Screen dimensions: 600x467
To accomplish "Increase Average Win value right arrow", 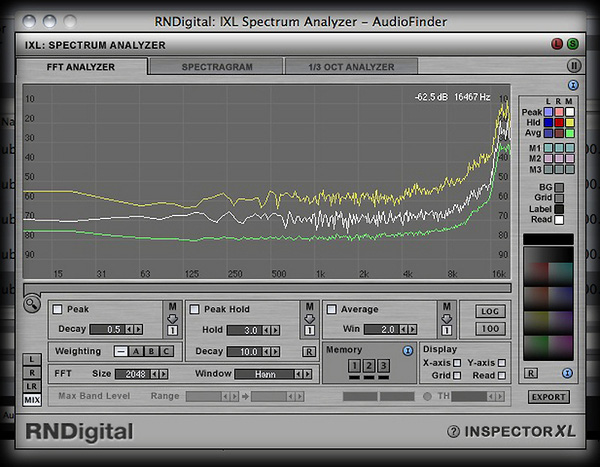I will [412, 329].
